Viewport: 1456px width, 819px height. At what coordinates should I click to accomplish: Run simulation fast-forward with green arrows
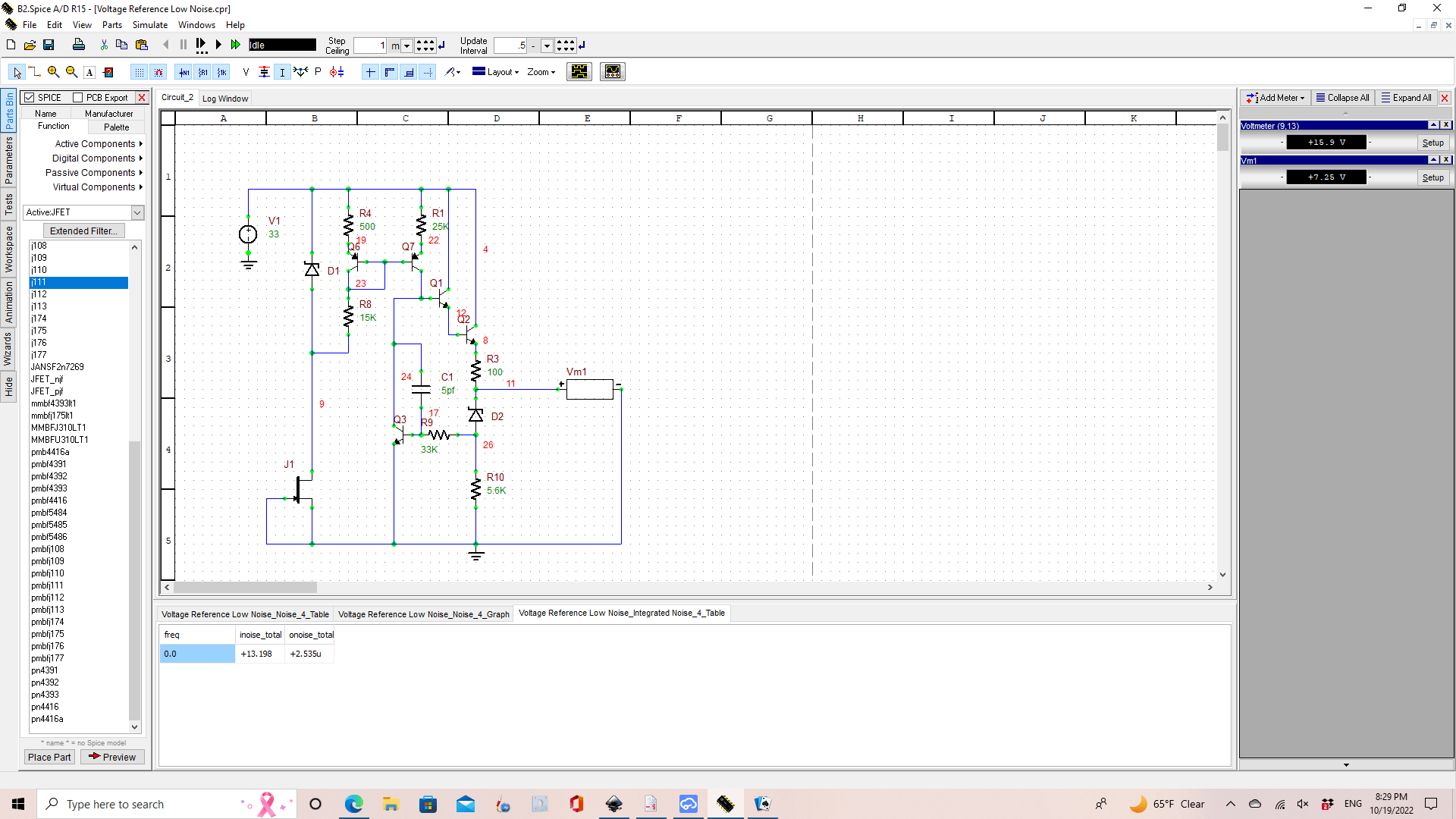tap(236, 45)
